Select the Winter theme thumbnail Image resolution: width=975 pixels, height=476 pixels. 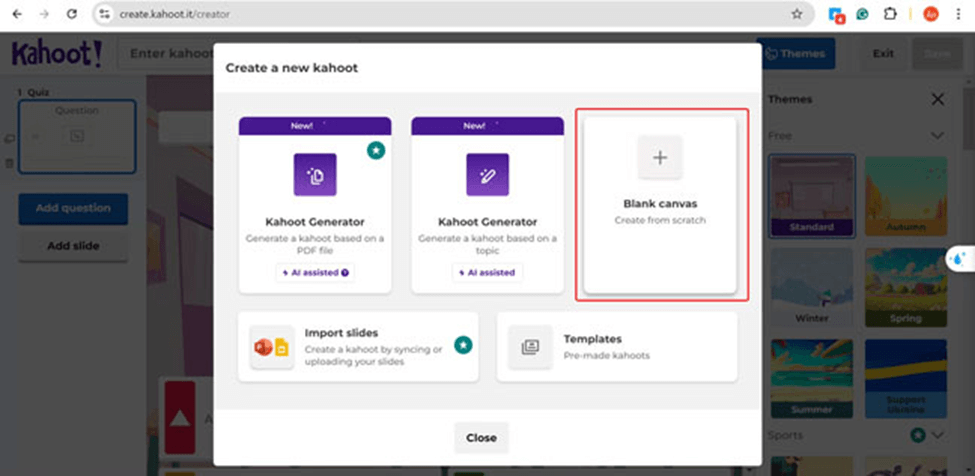pyautogui.click(x=812, y=288)
